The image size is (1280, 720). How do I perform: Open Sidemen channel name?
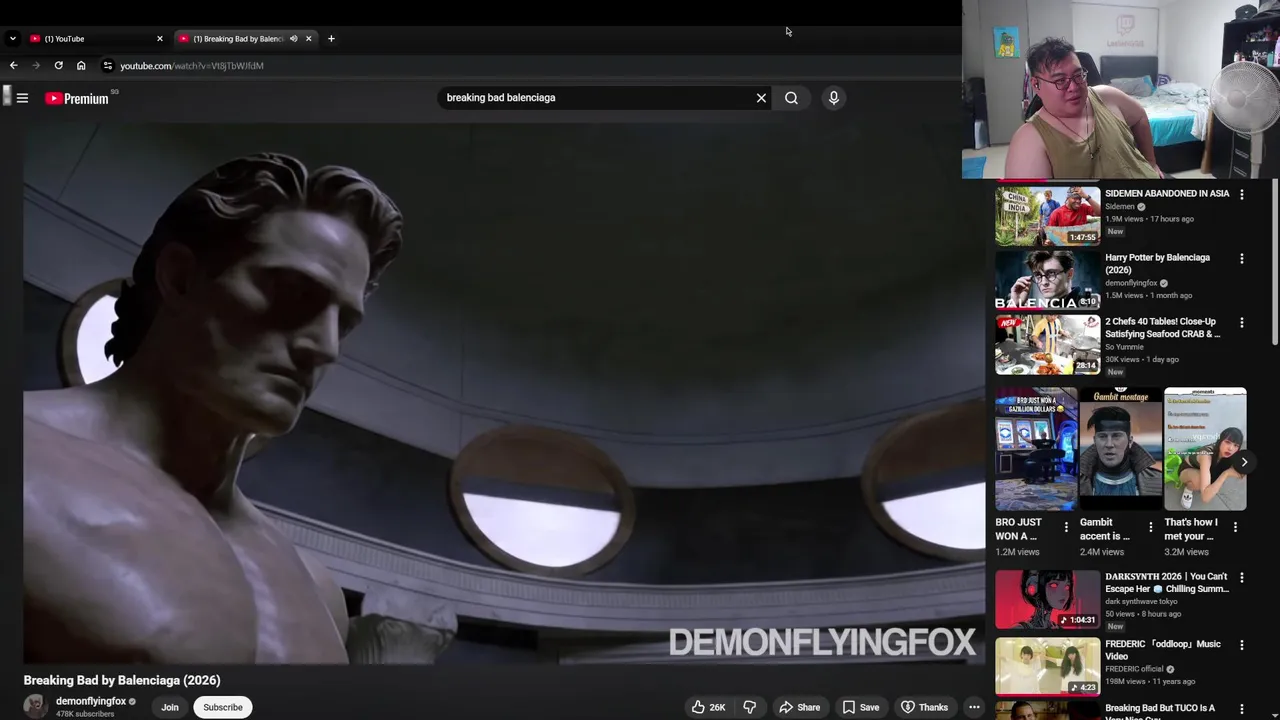coord(1120,207)
